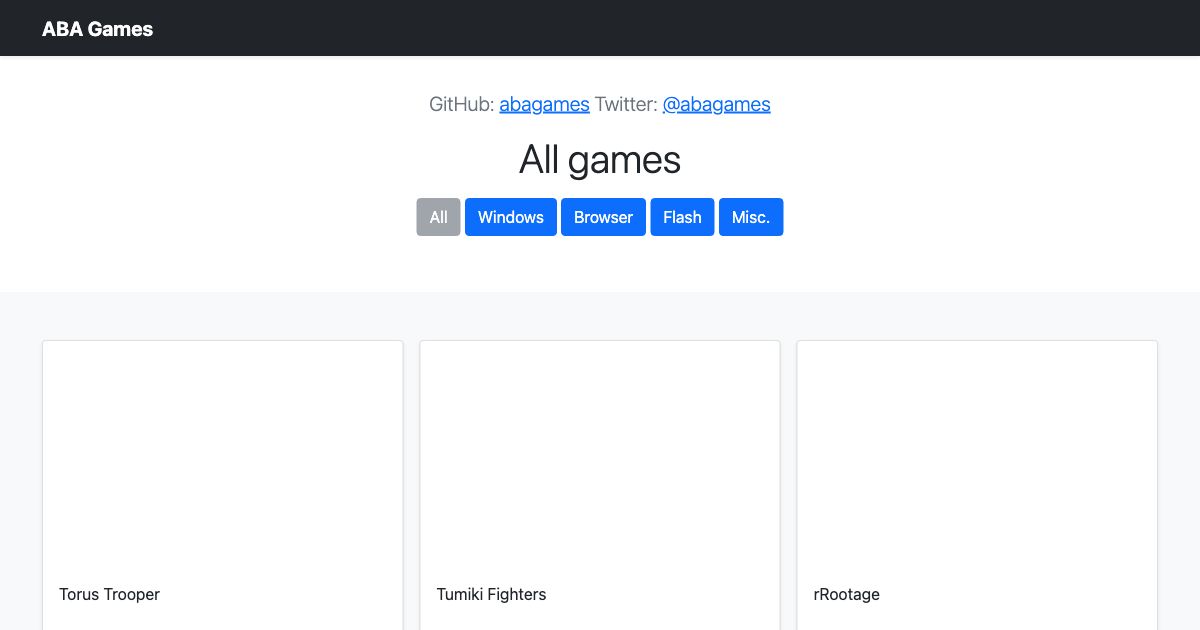Screen dimensions: 1200x630
Task: Filter games by Misc.
Action: point(751,217)
